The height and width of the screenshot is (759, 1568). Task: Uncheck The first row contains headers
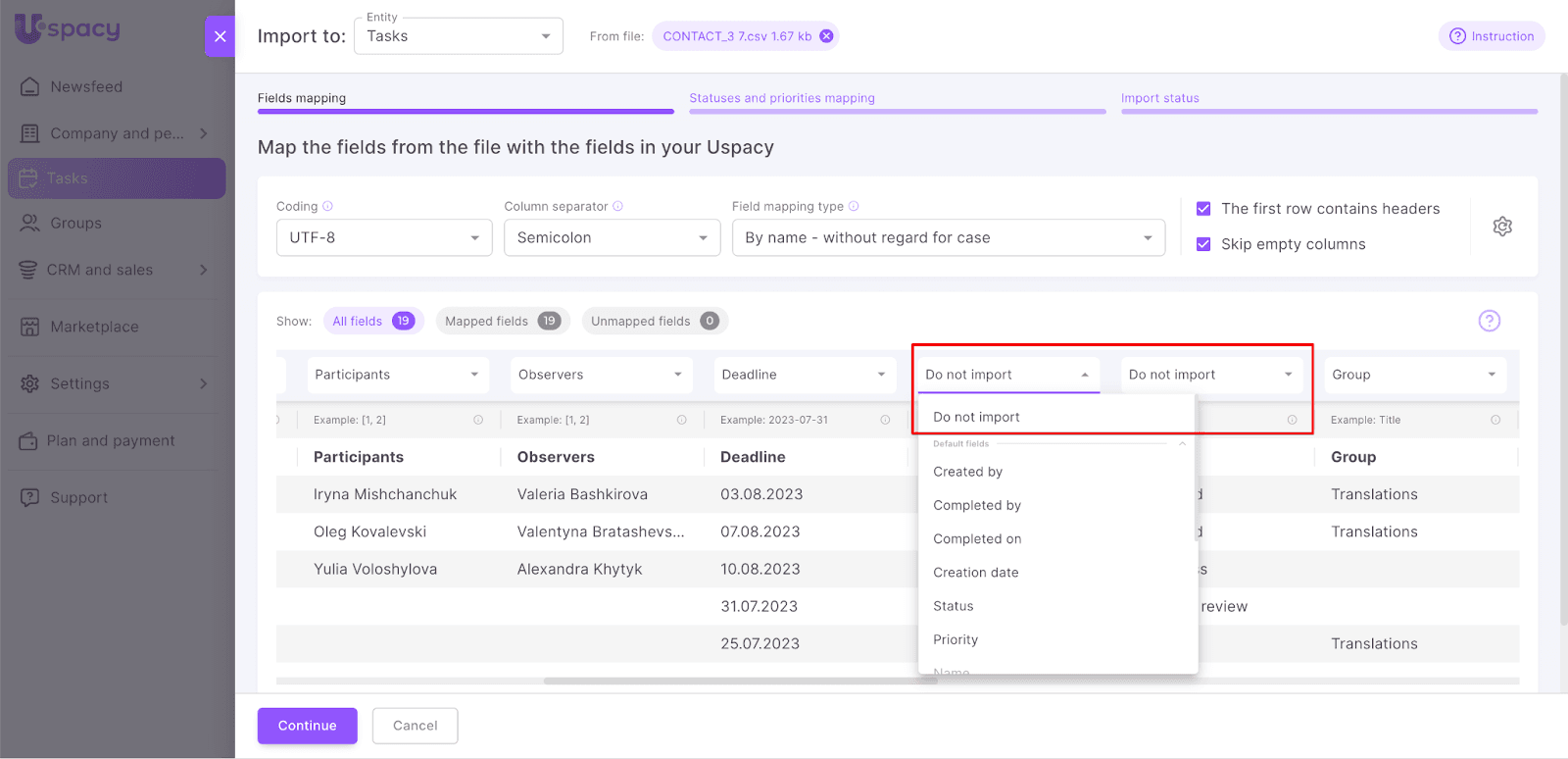tap(1203, 209)
